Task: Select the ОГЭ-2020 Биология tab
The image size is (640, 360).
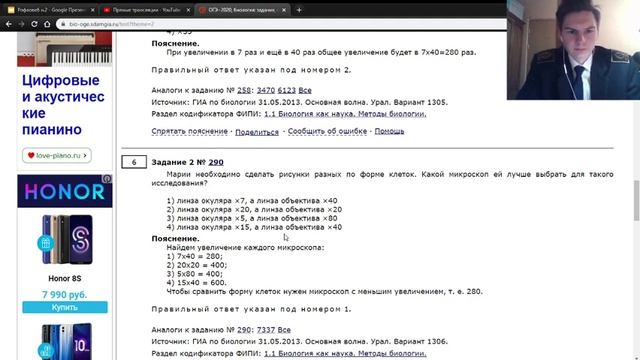Action: (242, 10)
